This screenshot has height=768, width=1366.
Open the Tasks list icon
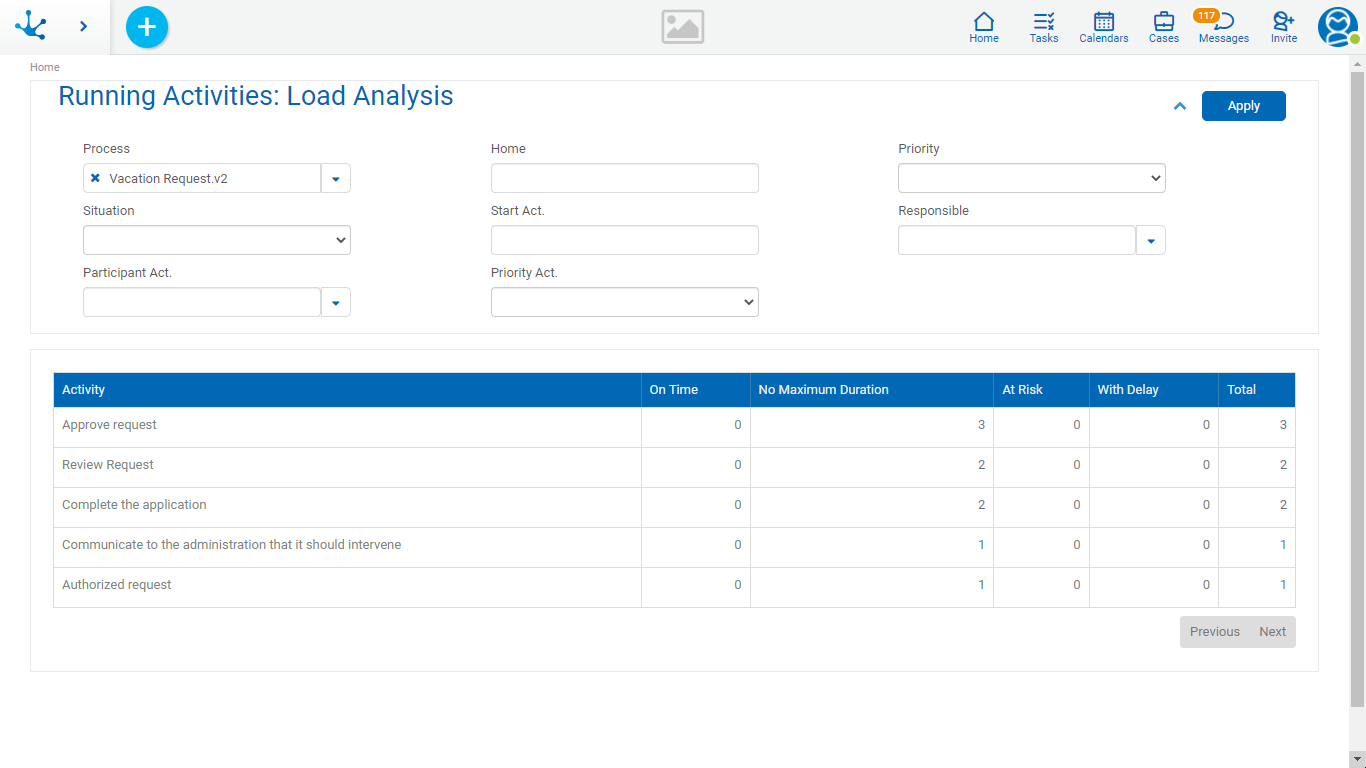tap(1044, 27)
